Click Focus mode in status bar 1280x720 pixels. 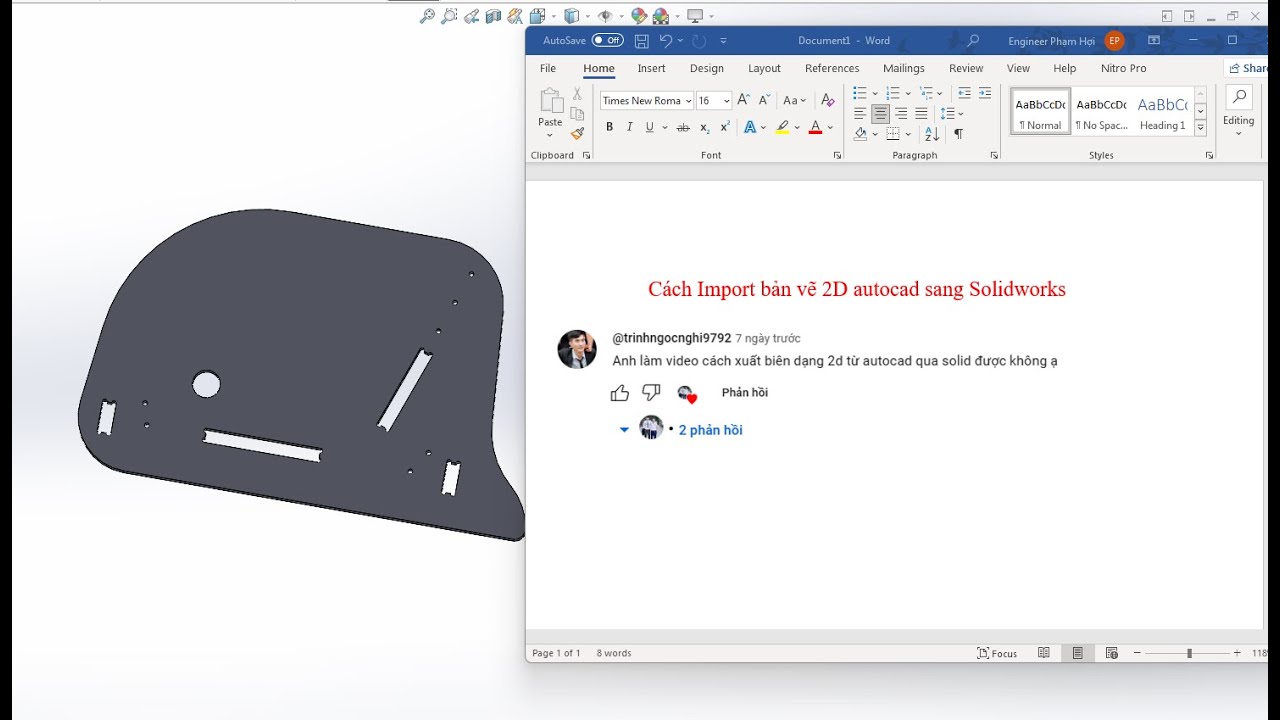[997, 653]
